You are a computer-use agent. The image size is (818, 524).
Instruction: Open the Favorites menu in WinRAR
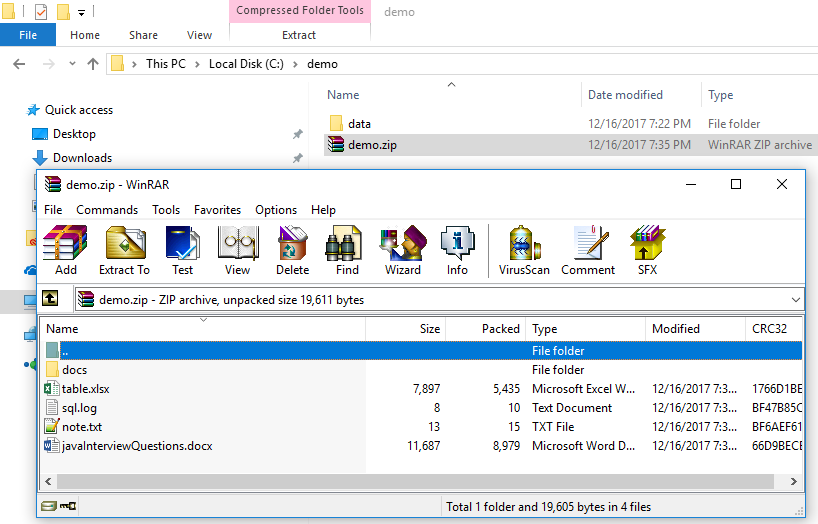217,210
